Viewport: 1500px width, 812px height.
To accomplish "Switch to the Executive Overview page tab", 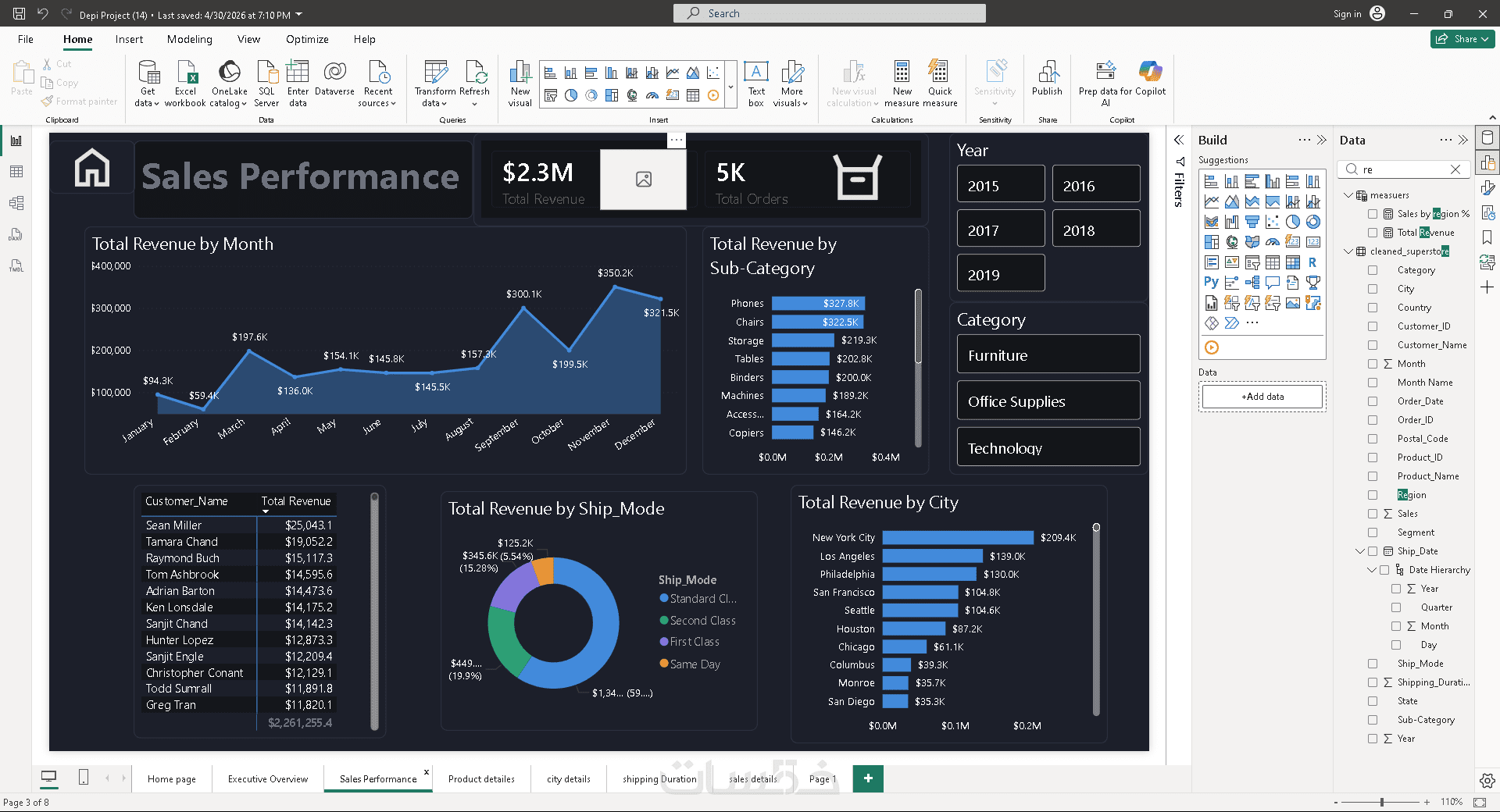I will pyautogui.click(x=268, y=779).
